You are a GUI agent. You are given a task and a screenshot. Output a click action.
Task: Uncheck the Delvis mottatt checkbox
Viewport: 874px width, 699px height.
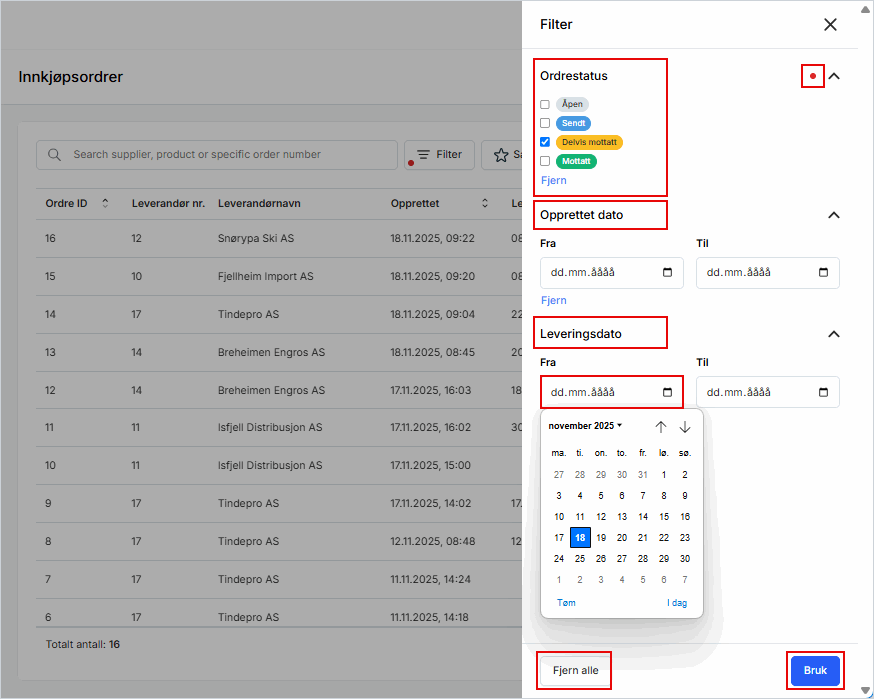(545, 142)
